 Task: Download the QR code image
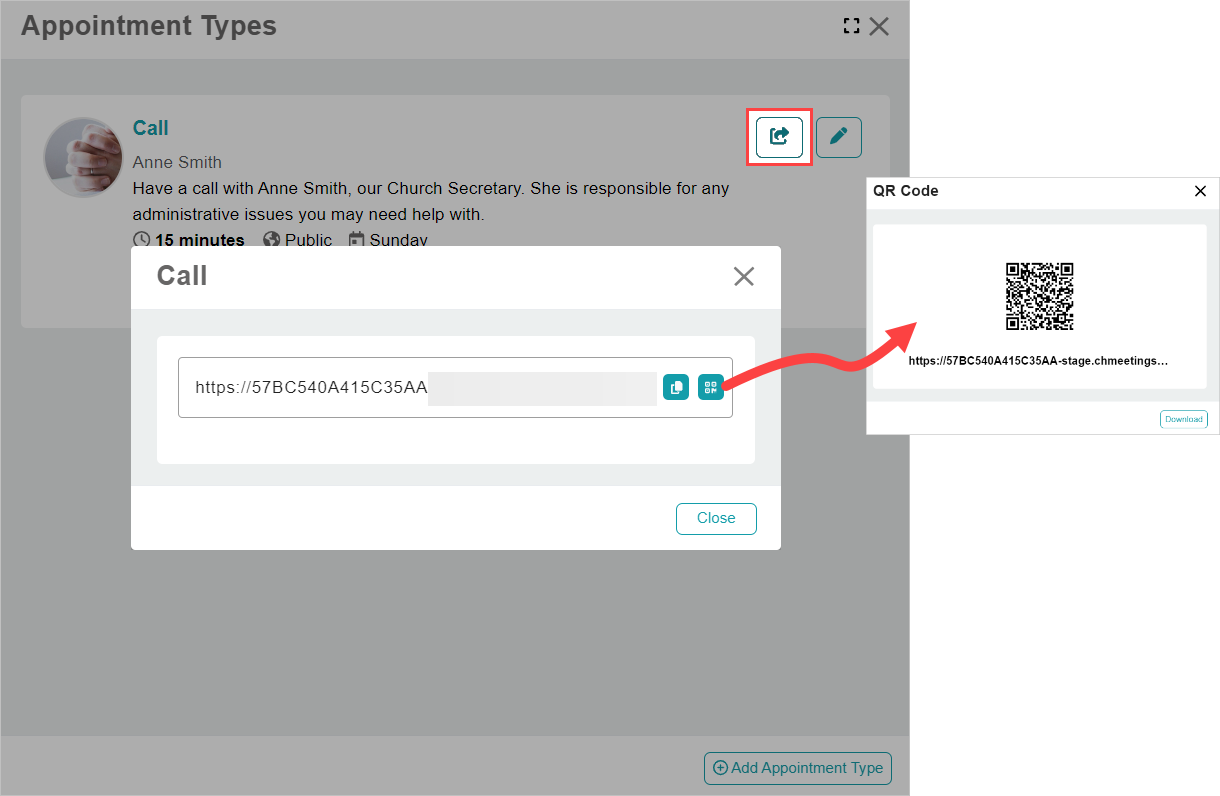pyautogui.click(x=1183, y=419)
